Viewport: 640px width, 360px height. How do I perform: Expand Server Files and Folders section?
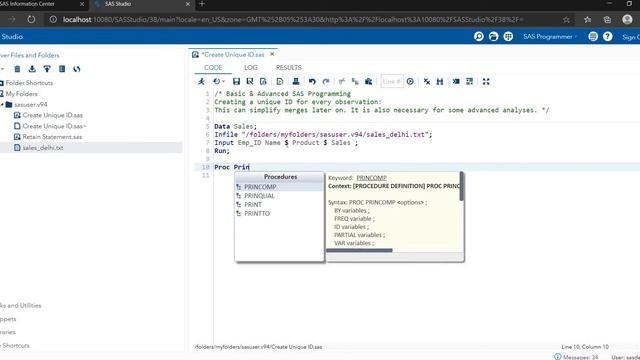[29, 55]
